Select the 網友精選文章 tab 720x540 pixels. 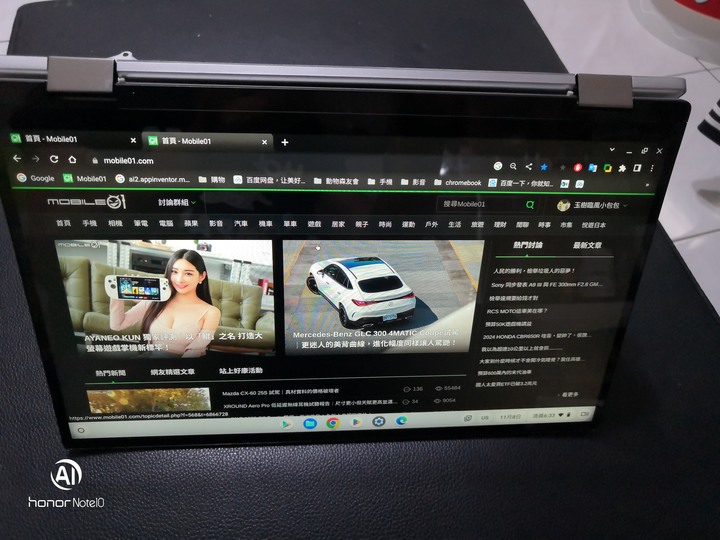tap(173, 372)
